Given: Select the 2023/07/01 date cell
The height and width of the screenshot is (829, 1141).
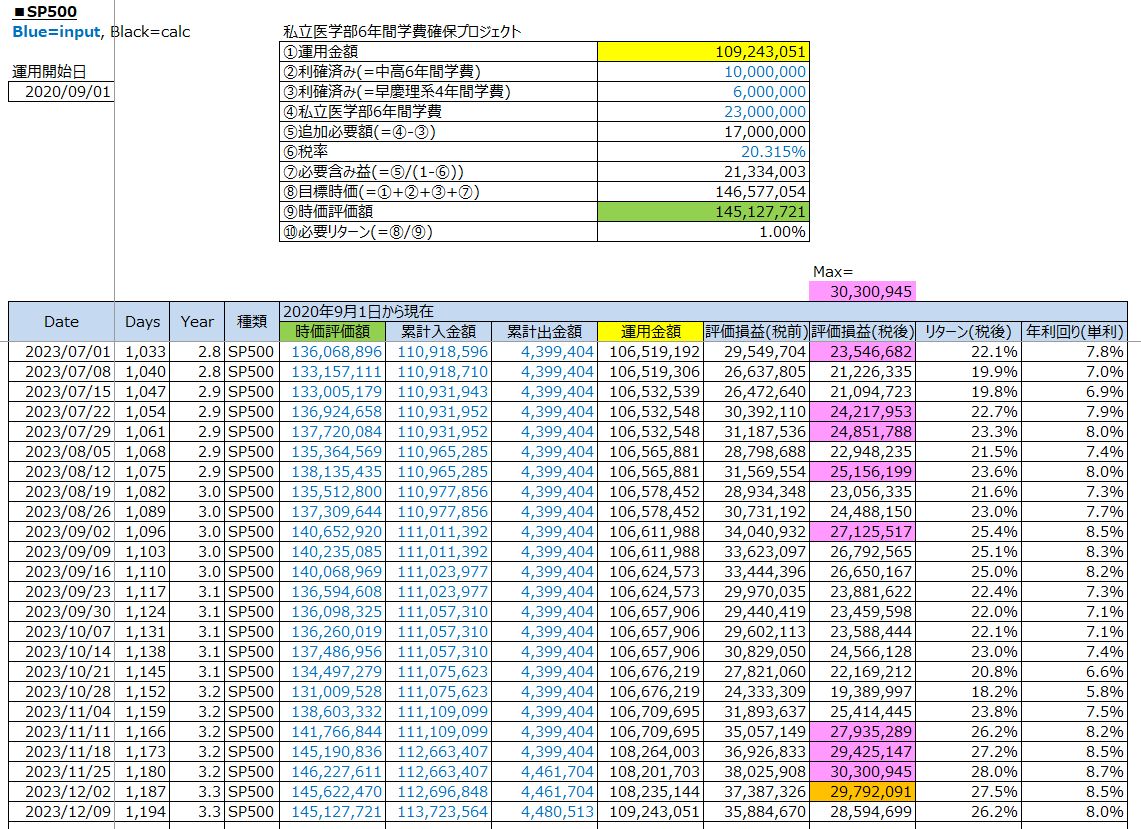Looking at the screenshot, I should coord(61,352).
